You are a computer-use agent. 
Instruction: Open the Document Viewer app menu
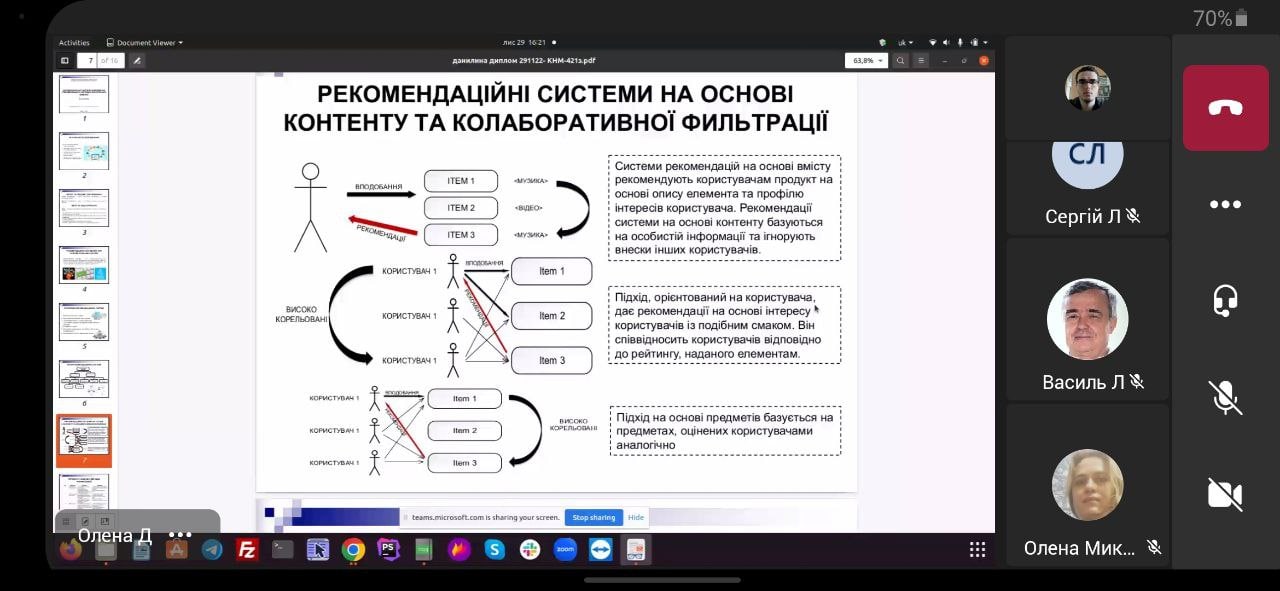pos(145,43)
